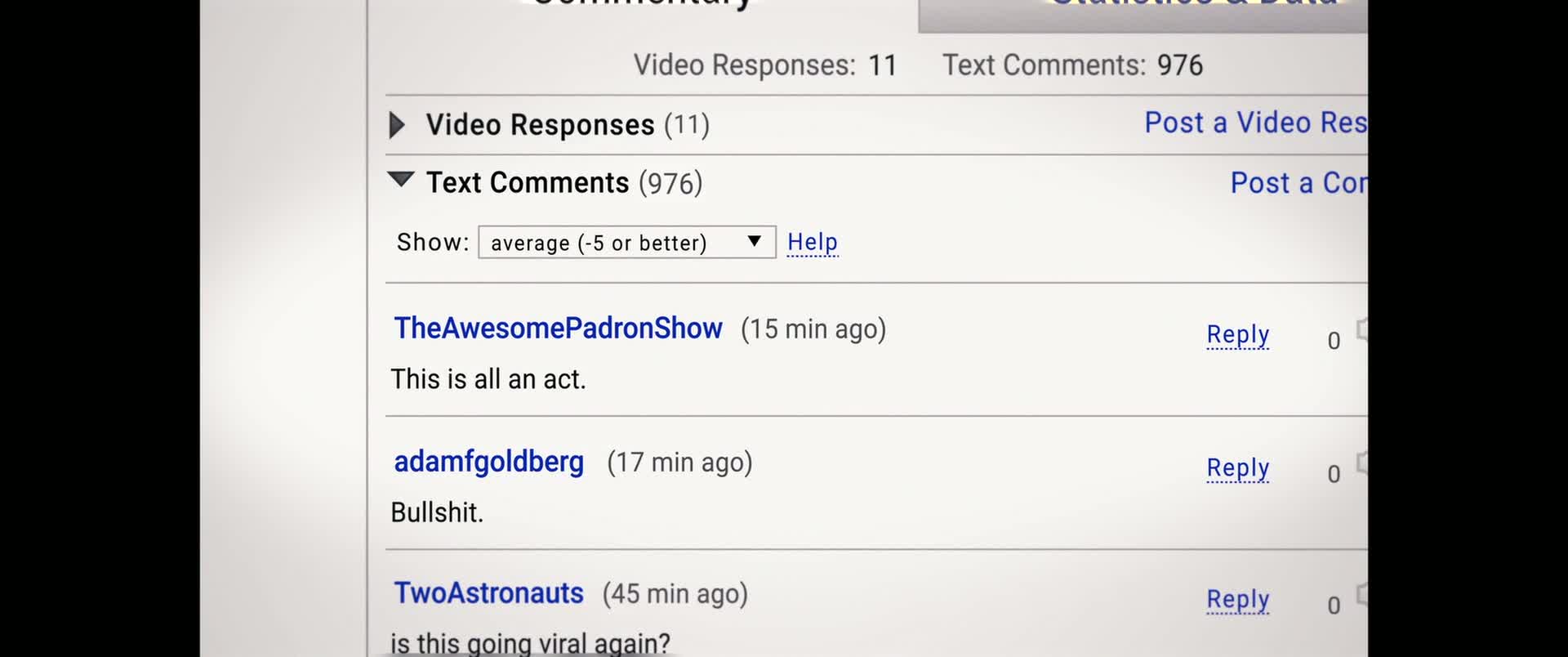Click the Video Responses (11) heading
The height and width of the screenshot is (657, 1568).
pos(568,125)
